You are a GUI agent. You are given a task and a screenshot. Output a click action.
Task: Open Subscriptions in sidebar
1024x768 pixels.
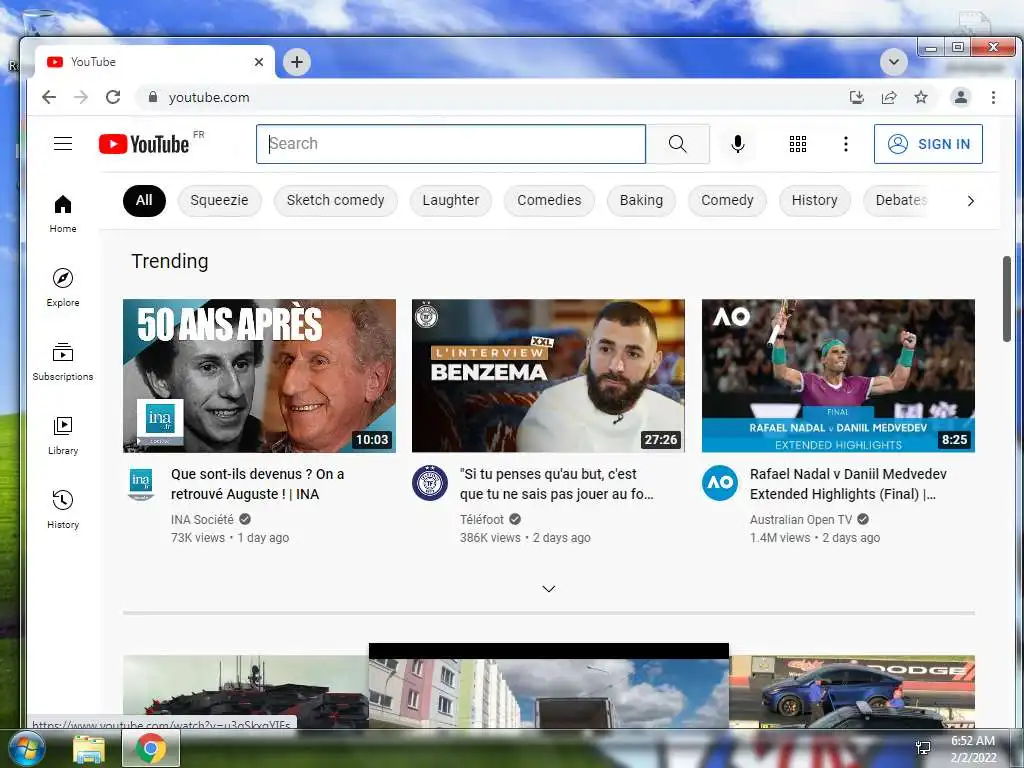coord(63,362)
